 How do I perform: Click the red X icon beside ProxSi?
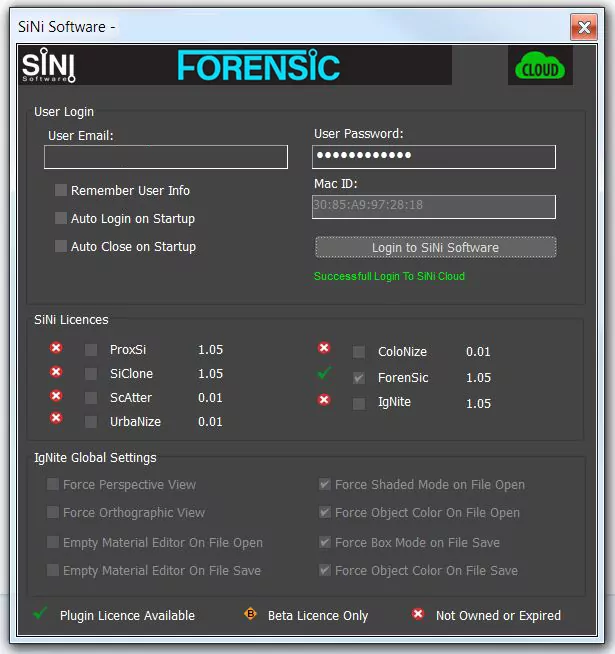click(56, 348)
